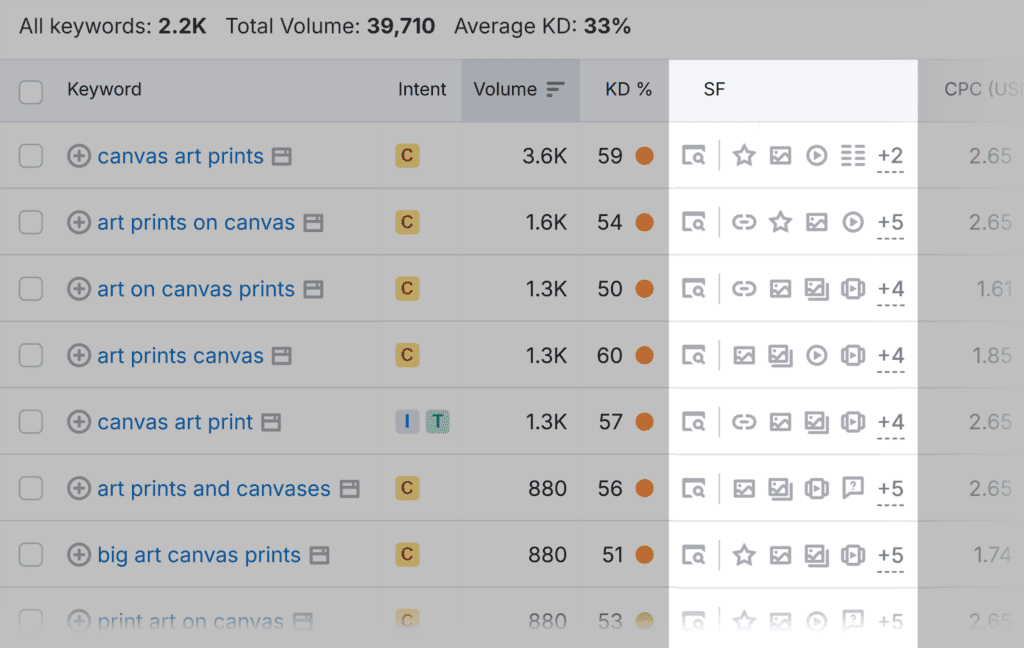Viewport: 1024px width, 648px height.
Task: Open the keyword link "print art on canvas"
Action: (190, 621)
